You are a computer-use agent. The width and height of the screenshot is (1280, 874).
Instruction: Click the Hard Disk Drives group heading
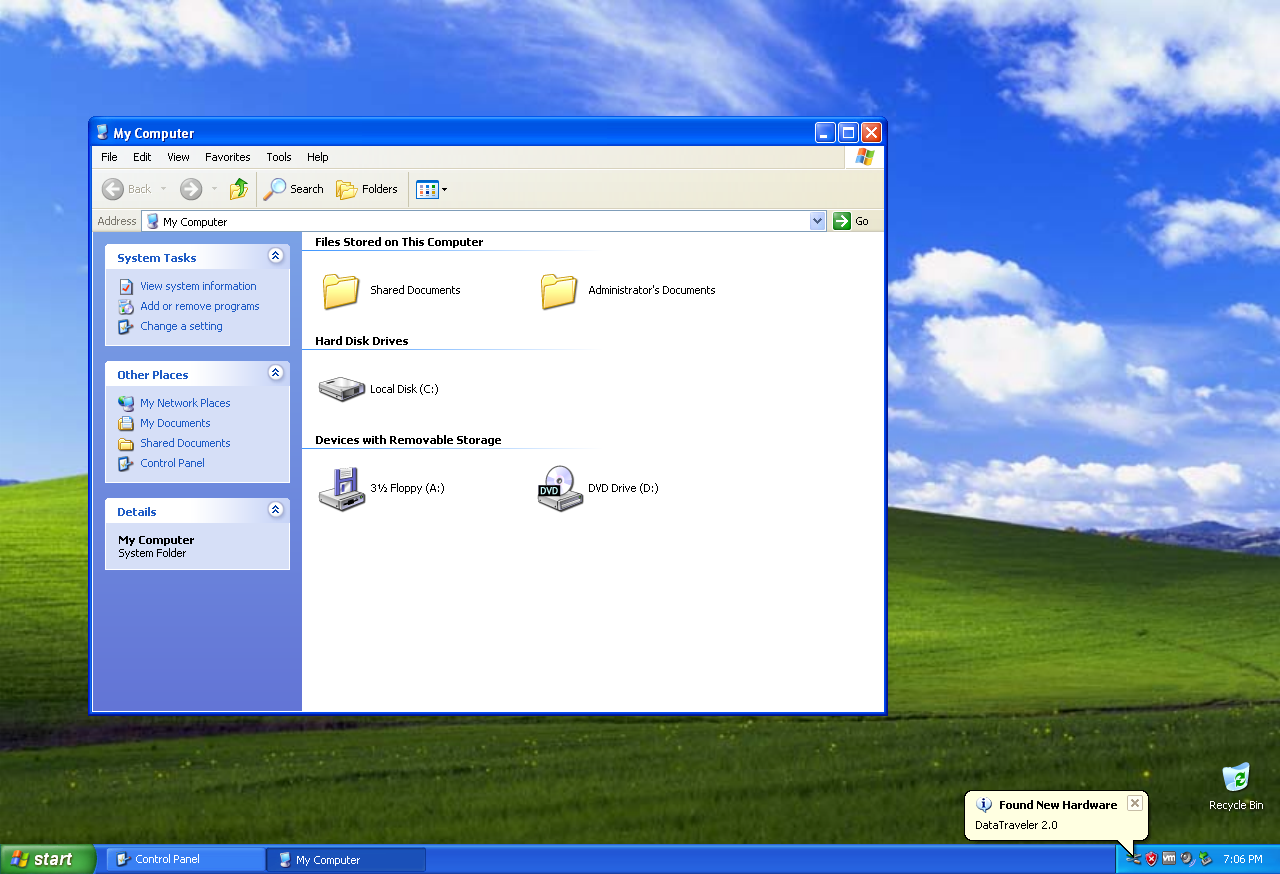coord(362,341)
